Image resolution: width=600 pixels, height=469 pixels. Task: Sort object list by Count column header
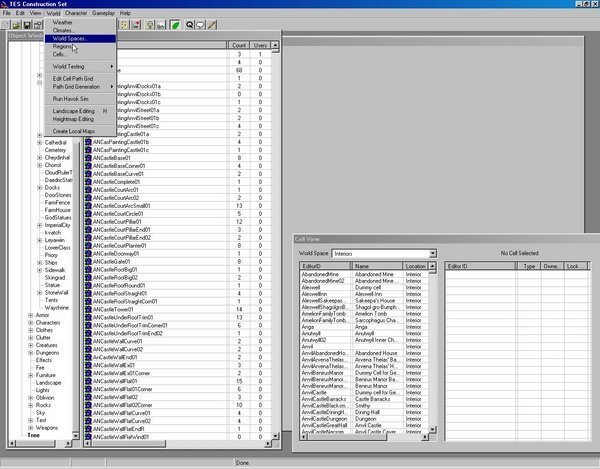pos(239,45)
